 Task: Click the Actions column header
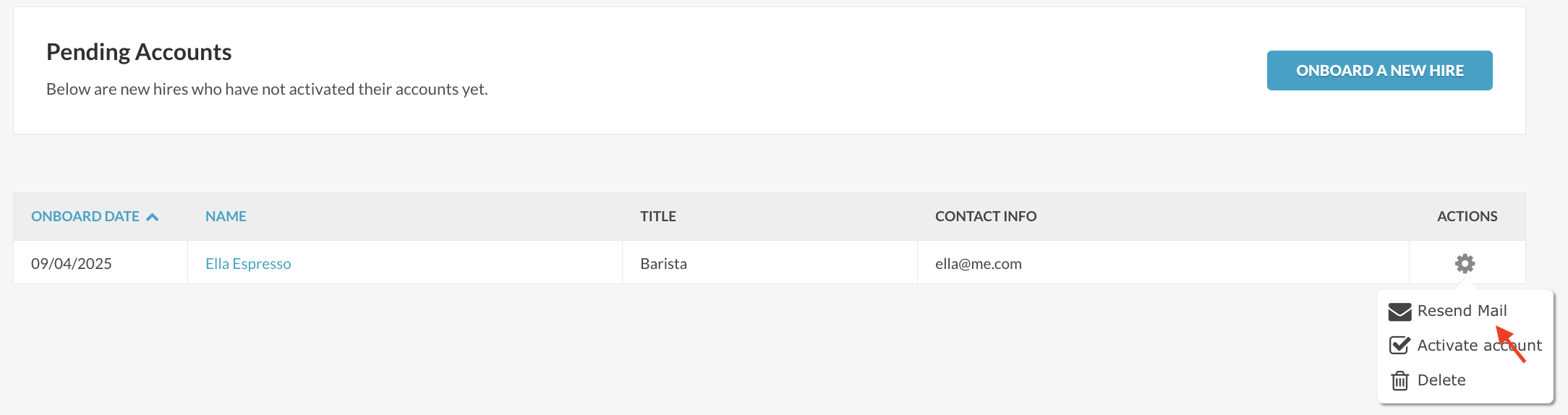tap(1467, 216)
